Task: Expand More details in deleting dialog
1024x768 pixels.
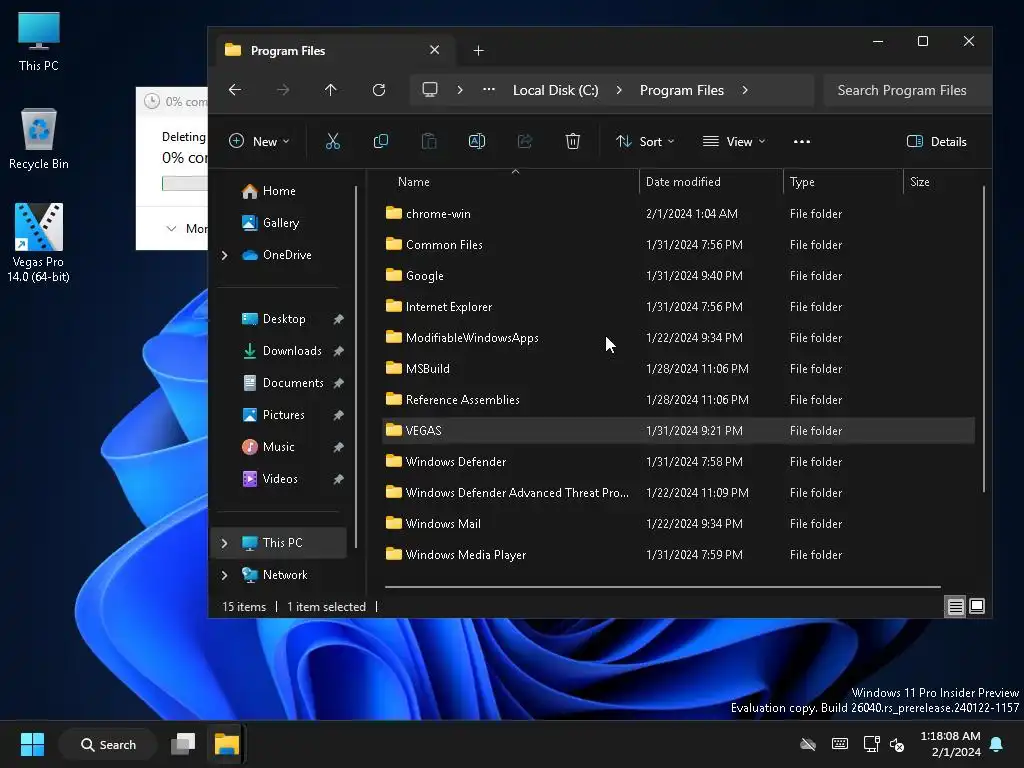Action: 185,229
